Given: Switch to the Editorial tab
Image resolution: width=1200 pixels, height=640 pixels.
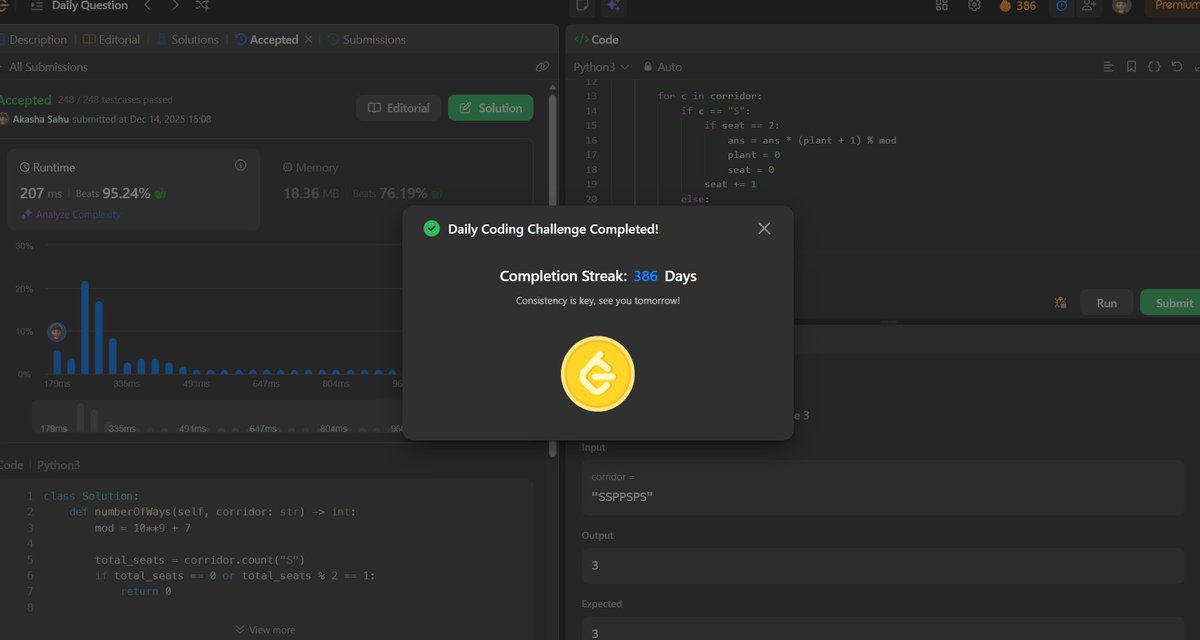Looking at the screenshot, I should [112, 40].
